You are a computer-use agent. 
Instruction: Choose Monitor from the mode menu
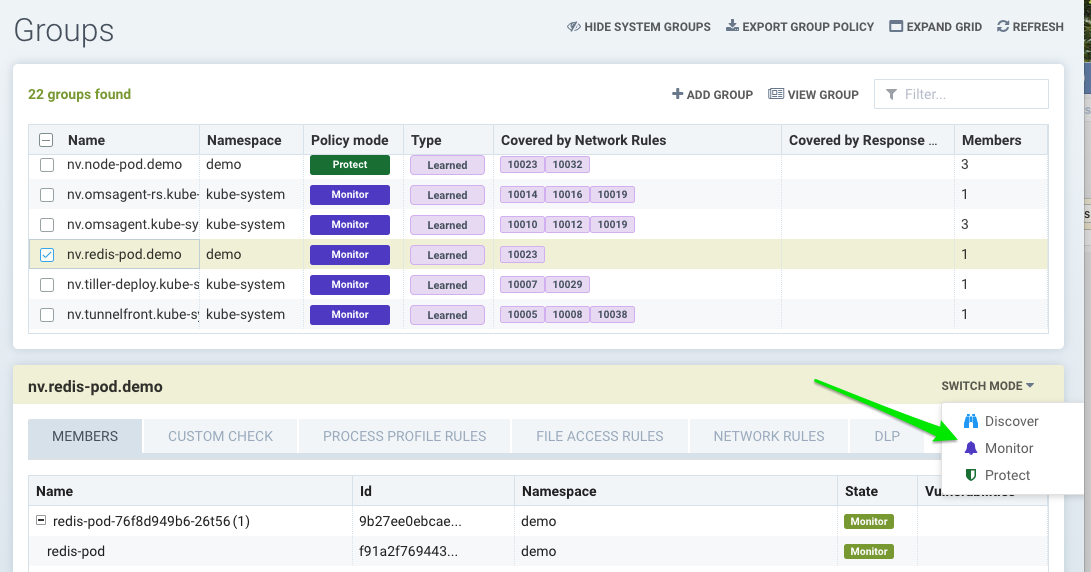1008,448
